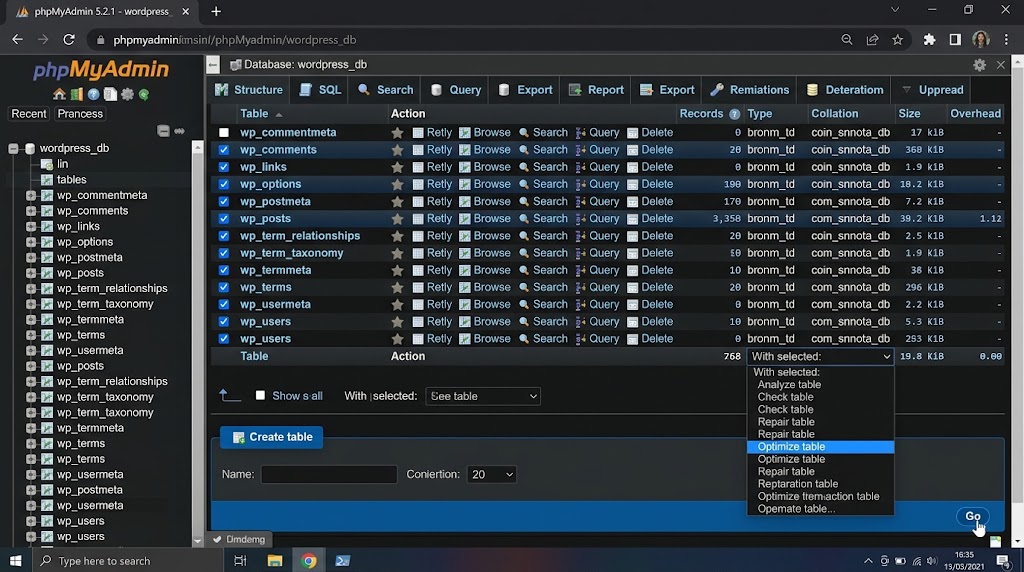This screenshot has width=1024, height=572.
Task: Click Browse icon for wp_links row
Action: [x=465, y=167]
